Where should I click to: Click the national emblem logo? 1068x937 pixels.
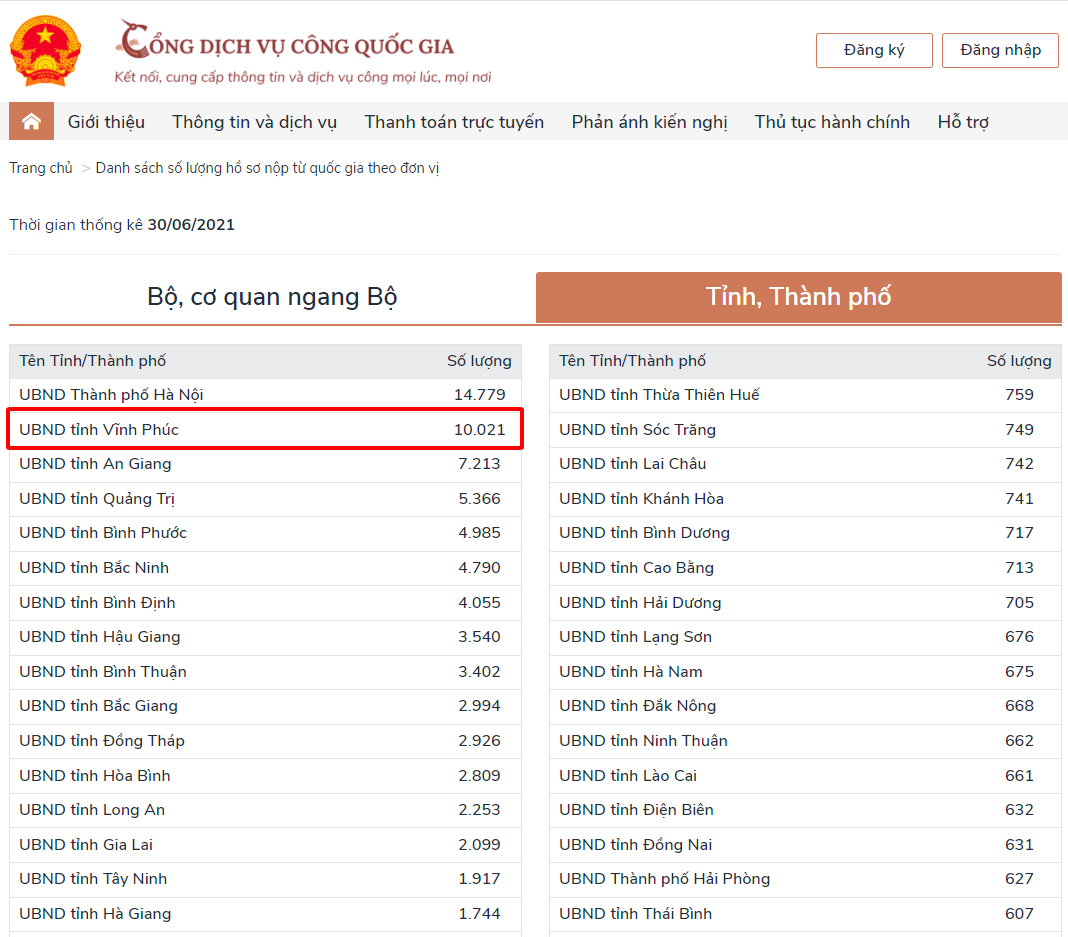click(x=45, y=50)
